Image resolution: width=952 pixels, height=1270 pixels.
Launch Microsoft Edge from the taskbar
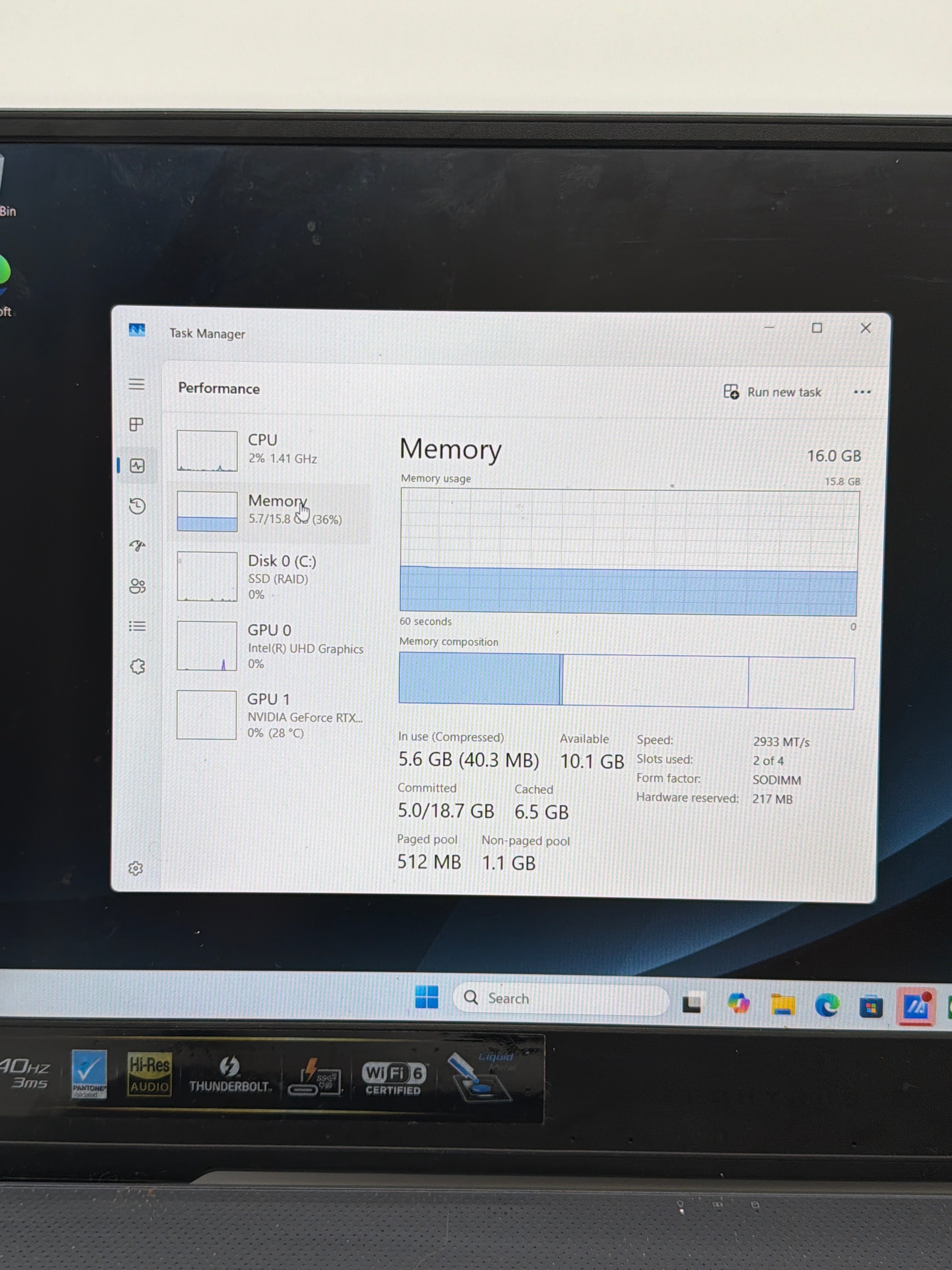point(827,1005)
